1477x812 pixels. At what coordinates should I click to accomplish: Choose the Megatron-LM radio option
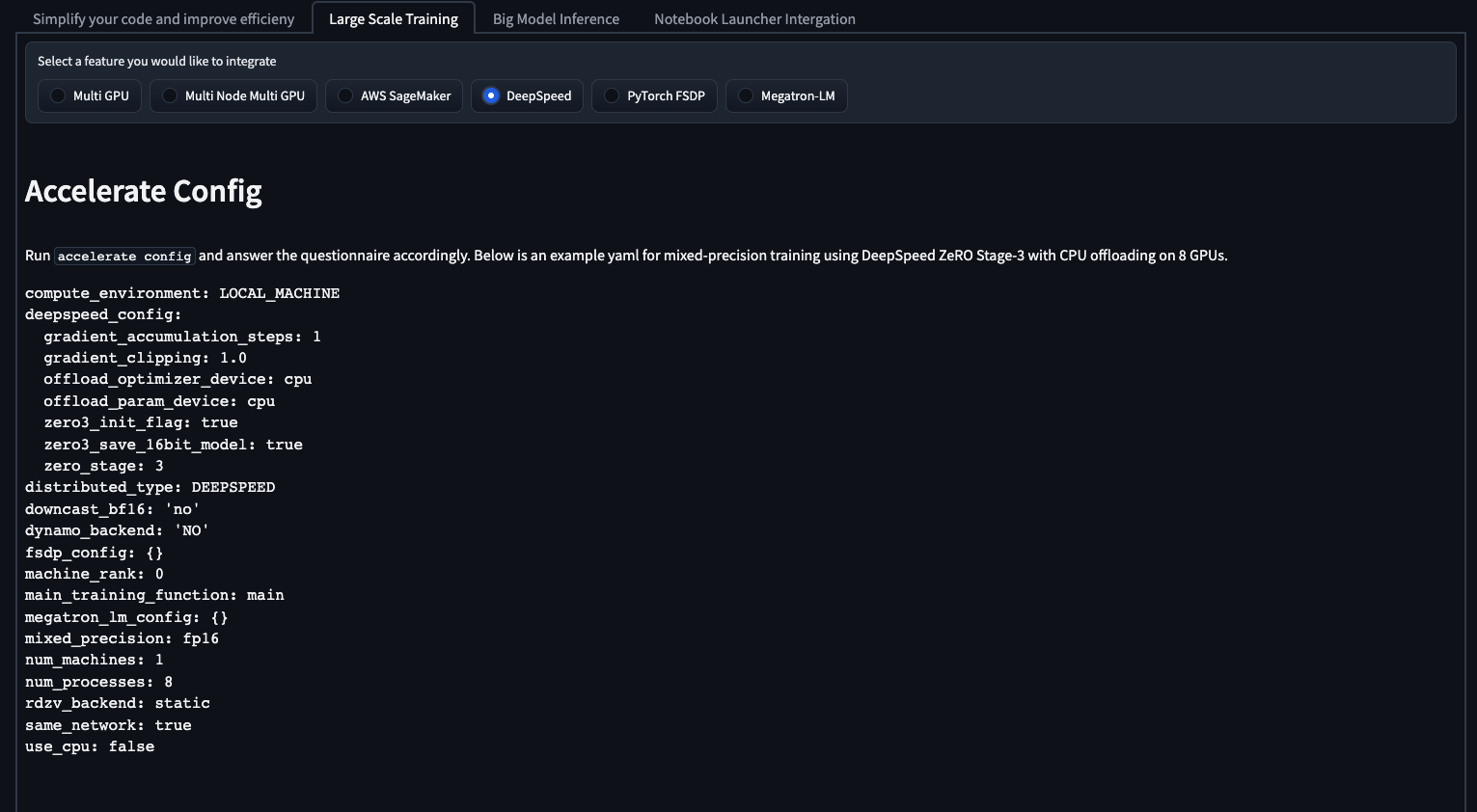(746, 96)
